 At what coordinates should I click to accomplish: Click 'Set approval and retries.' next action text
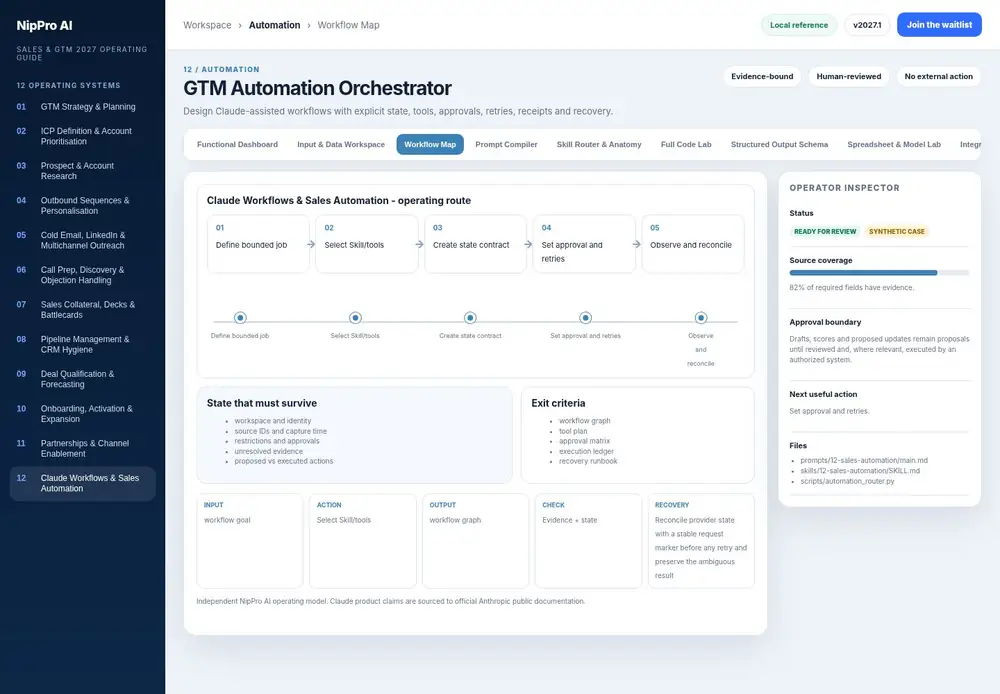pos(829,411)
